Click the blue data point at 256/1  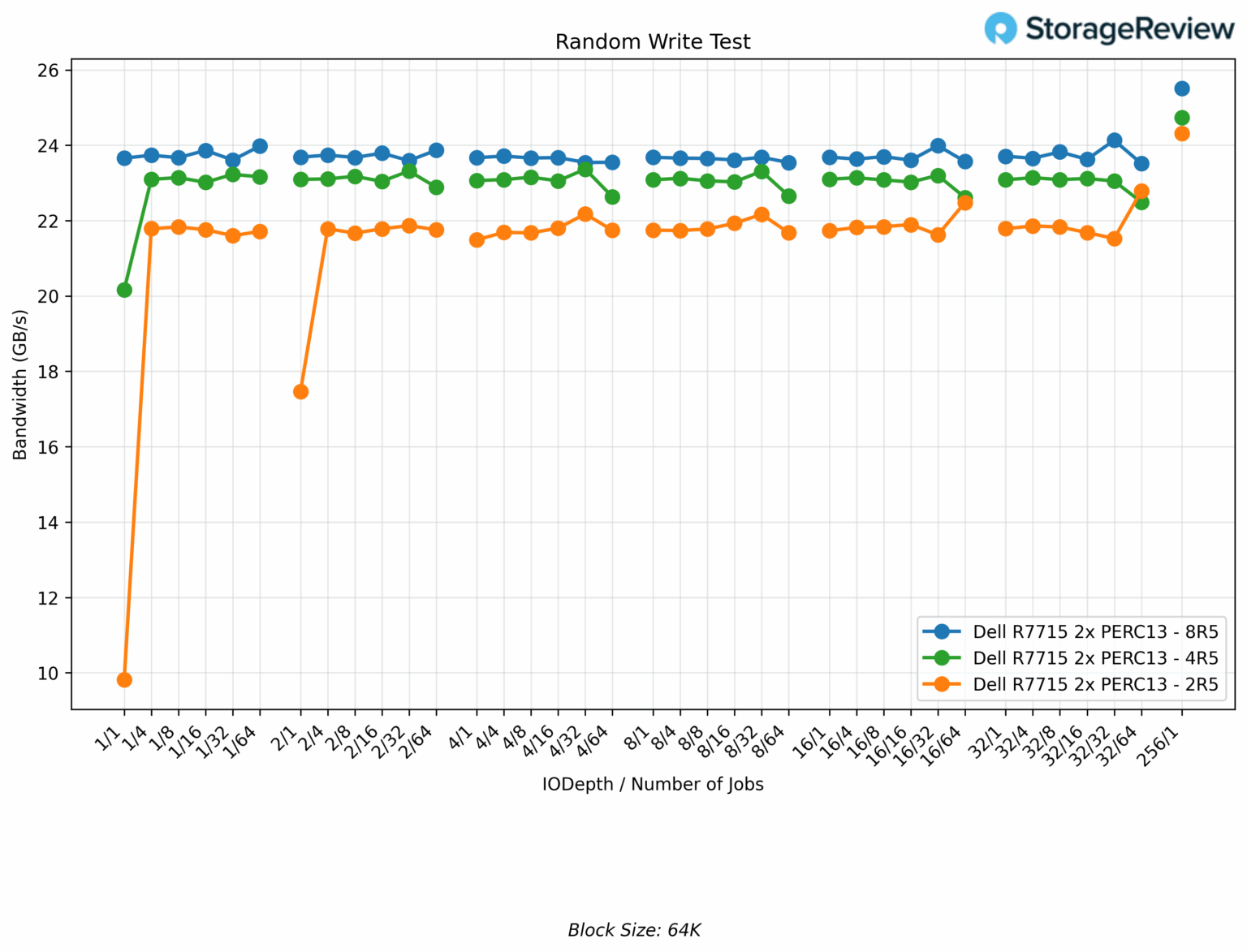tap(1182, 88)
